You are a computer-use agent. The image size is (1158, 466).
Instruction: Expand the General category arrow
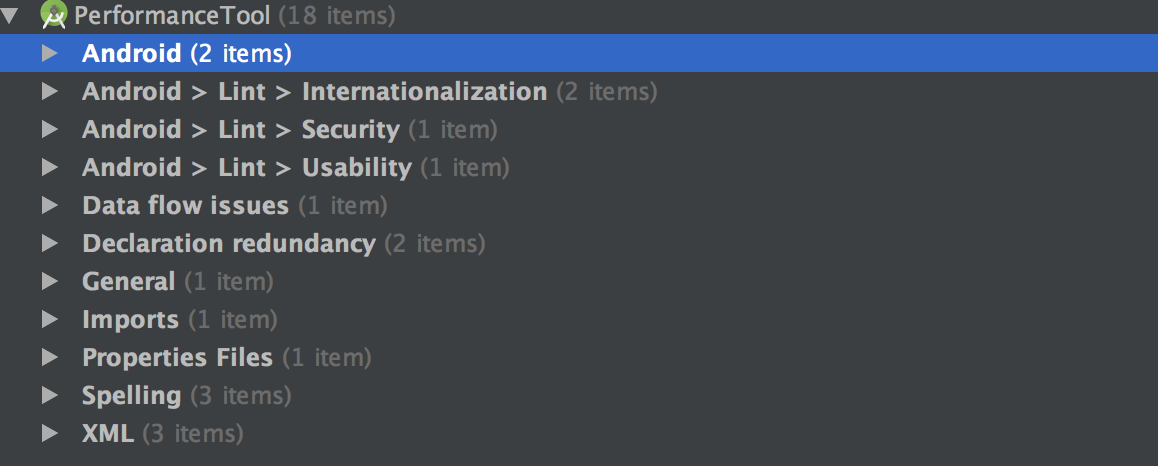pyautogui.click(x=49, y=281)
